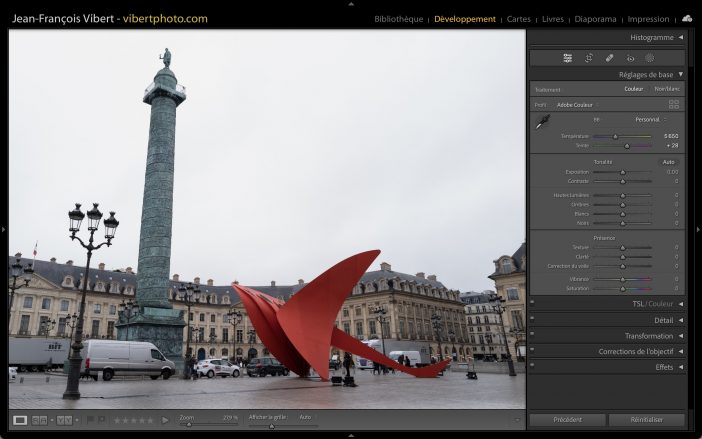Open the Red Eye correction tool
The height and width of the screenshot is (439, 702).
coord(630,58)
